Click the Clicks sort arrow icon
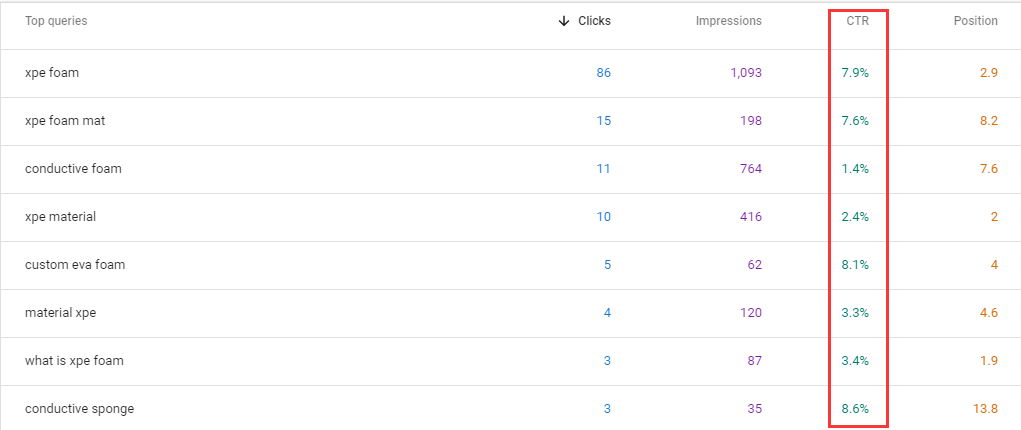The height and width of the screenshot is (430, 1021). 564,21
